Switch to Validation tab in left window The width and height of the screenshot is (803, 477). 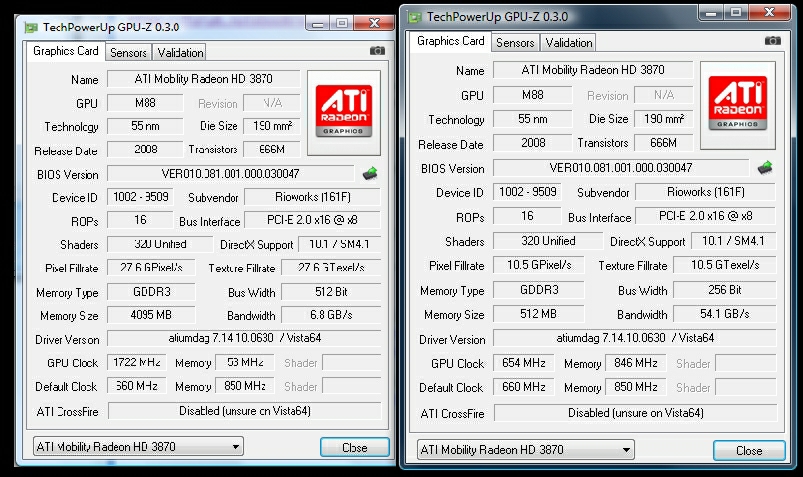[180, 52]
